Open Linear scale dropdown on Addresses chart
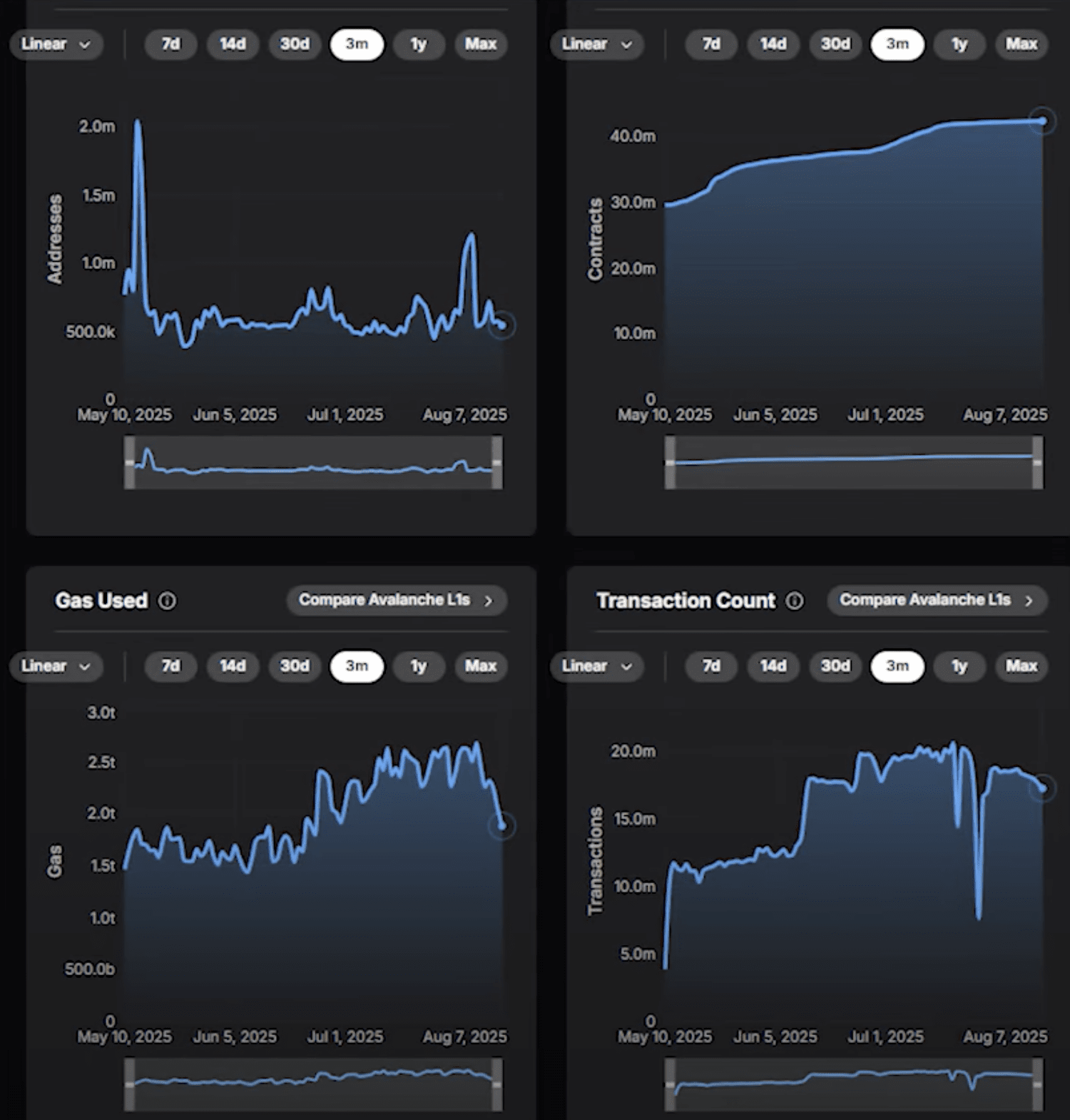This screenshot has width=1070, height=1120. coord(56,44)
